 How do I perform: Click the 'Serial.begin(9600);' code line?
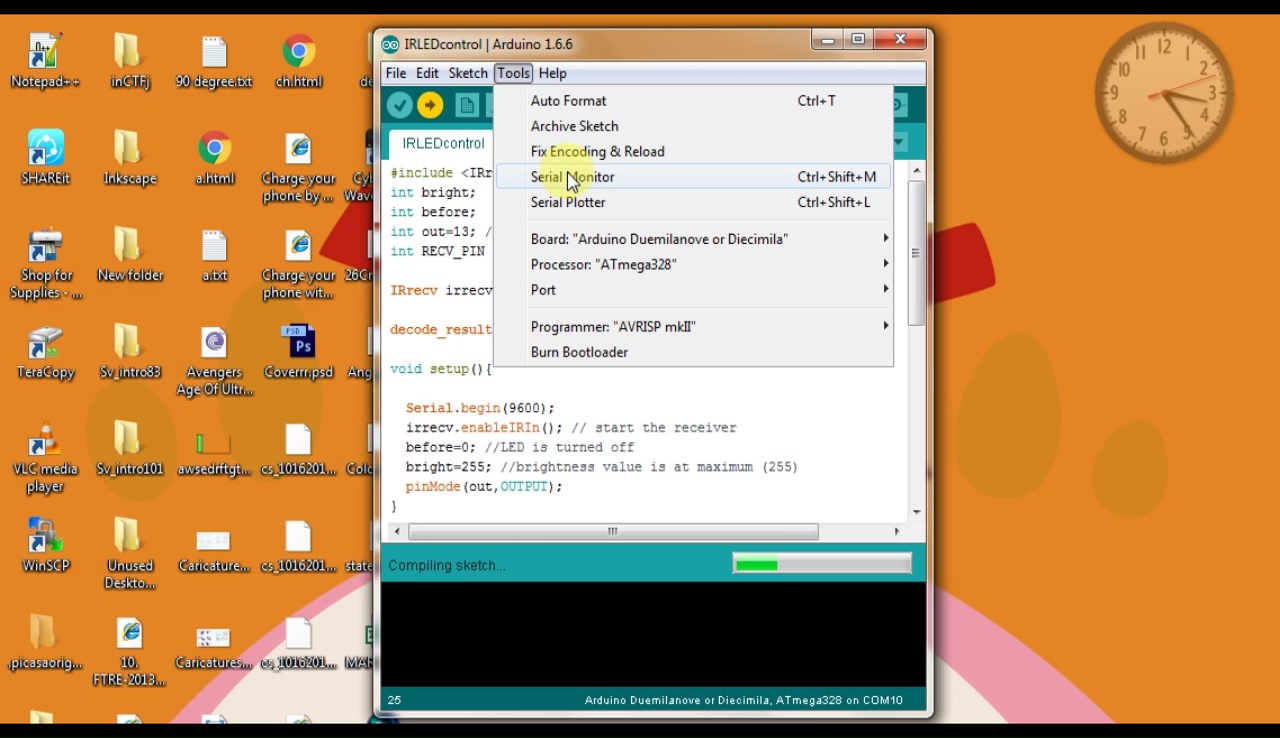point(480,408)
